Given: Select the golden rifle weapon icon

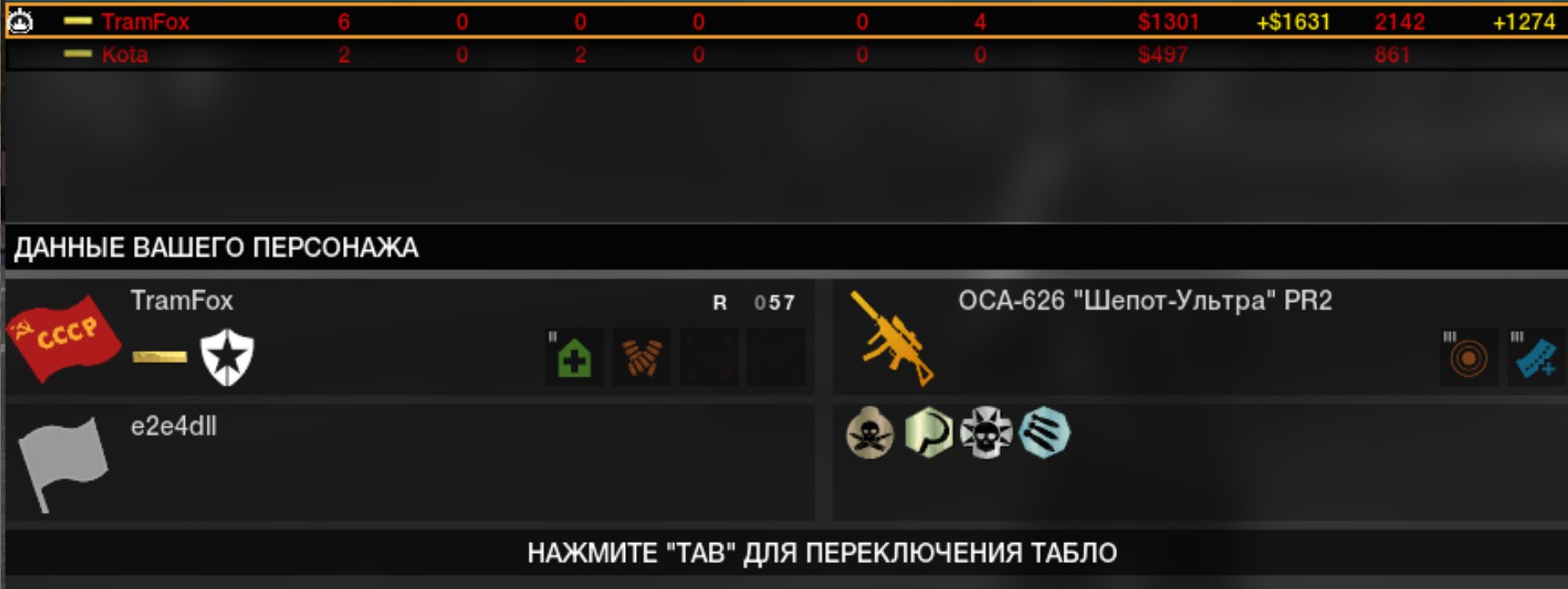Looking at the screenshot, I should click(892, 338).
